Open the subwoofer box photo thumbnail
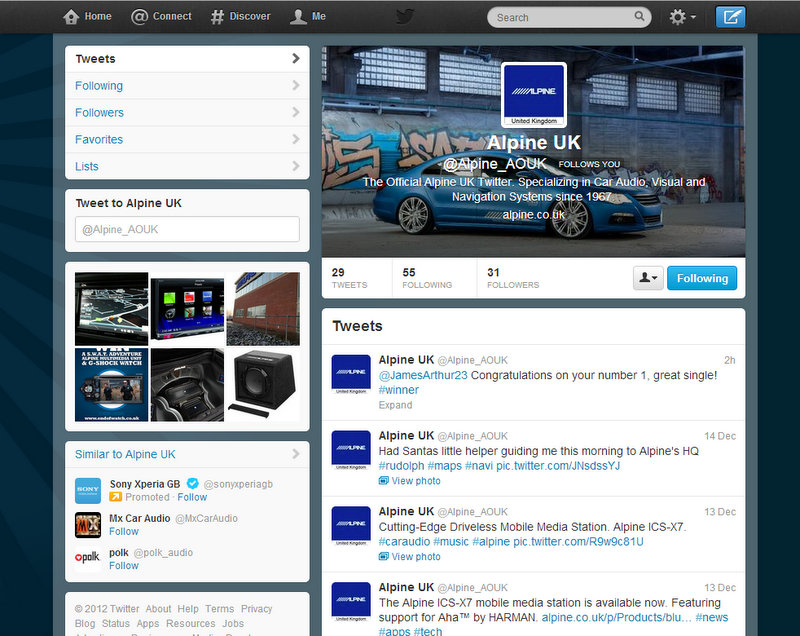 tap(263, 385)
